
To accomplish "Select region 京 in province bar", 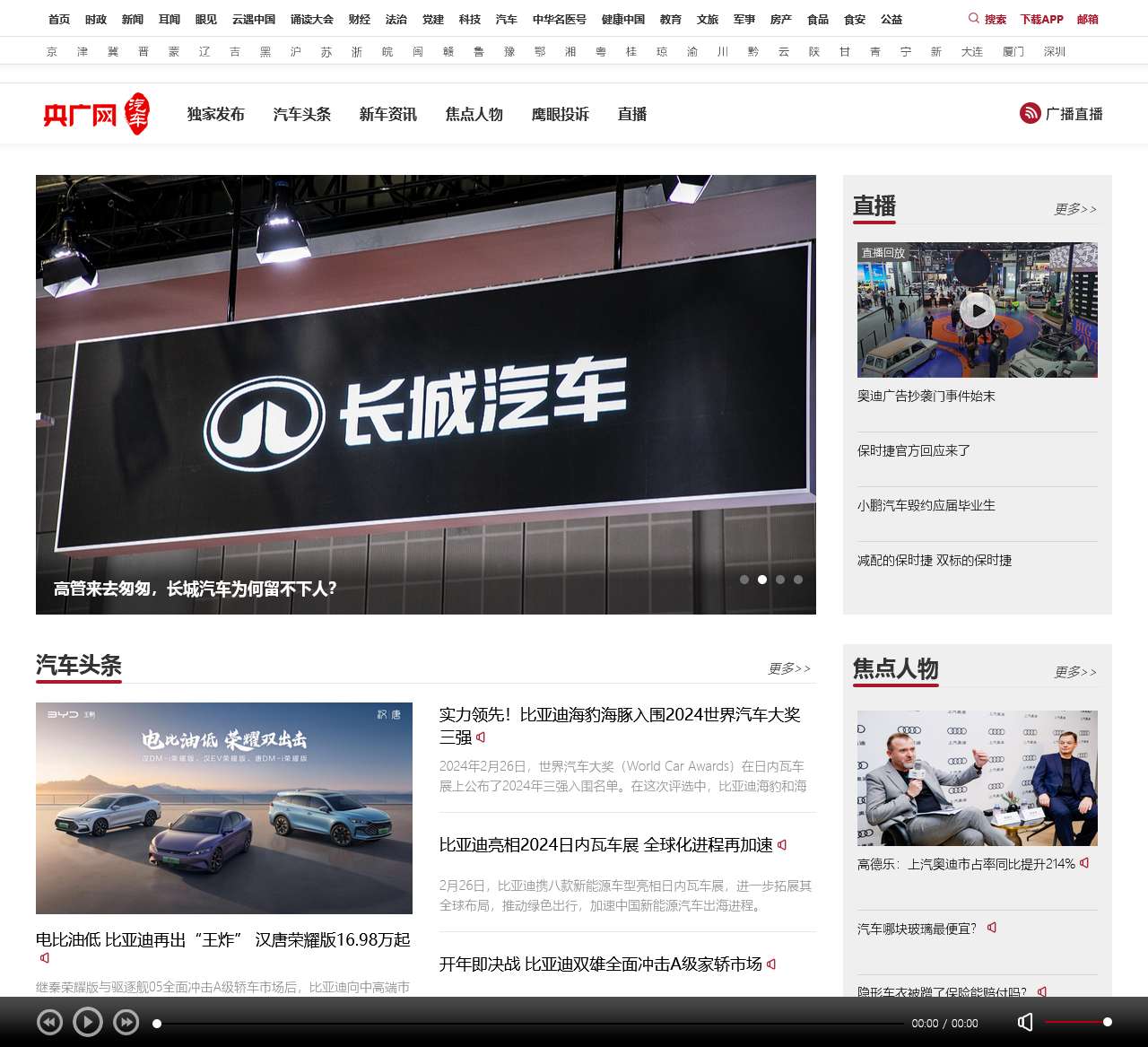I will pos(52,52).
